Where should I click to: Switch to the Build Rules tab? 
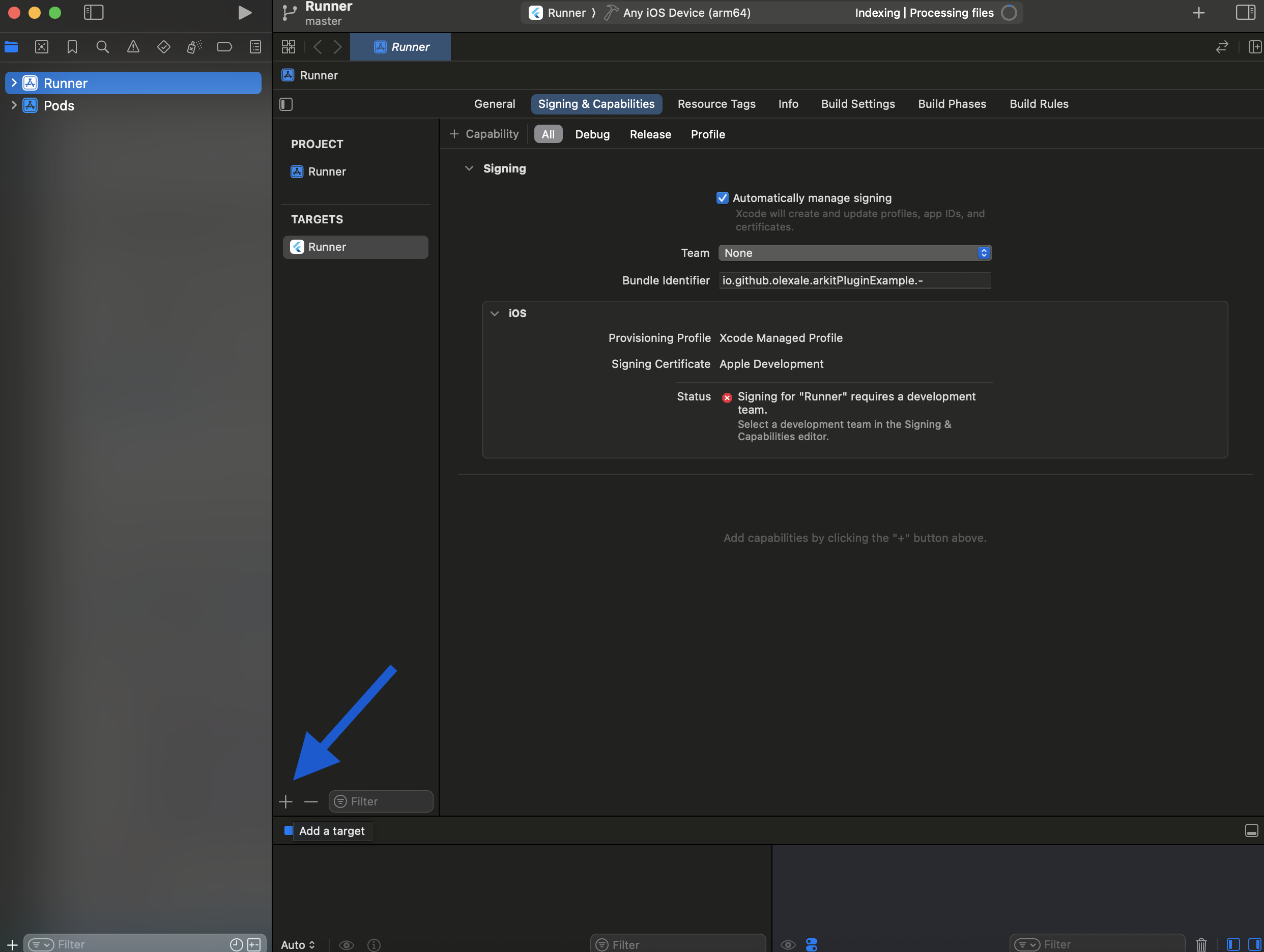pos(1039,104)
